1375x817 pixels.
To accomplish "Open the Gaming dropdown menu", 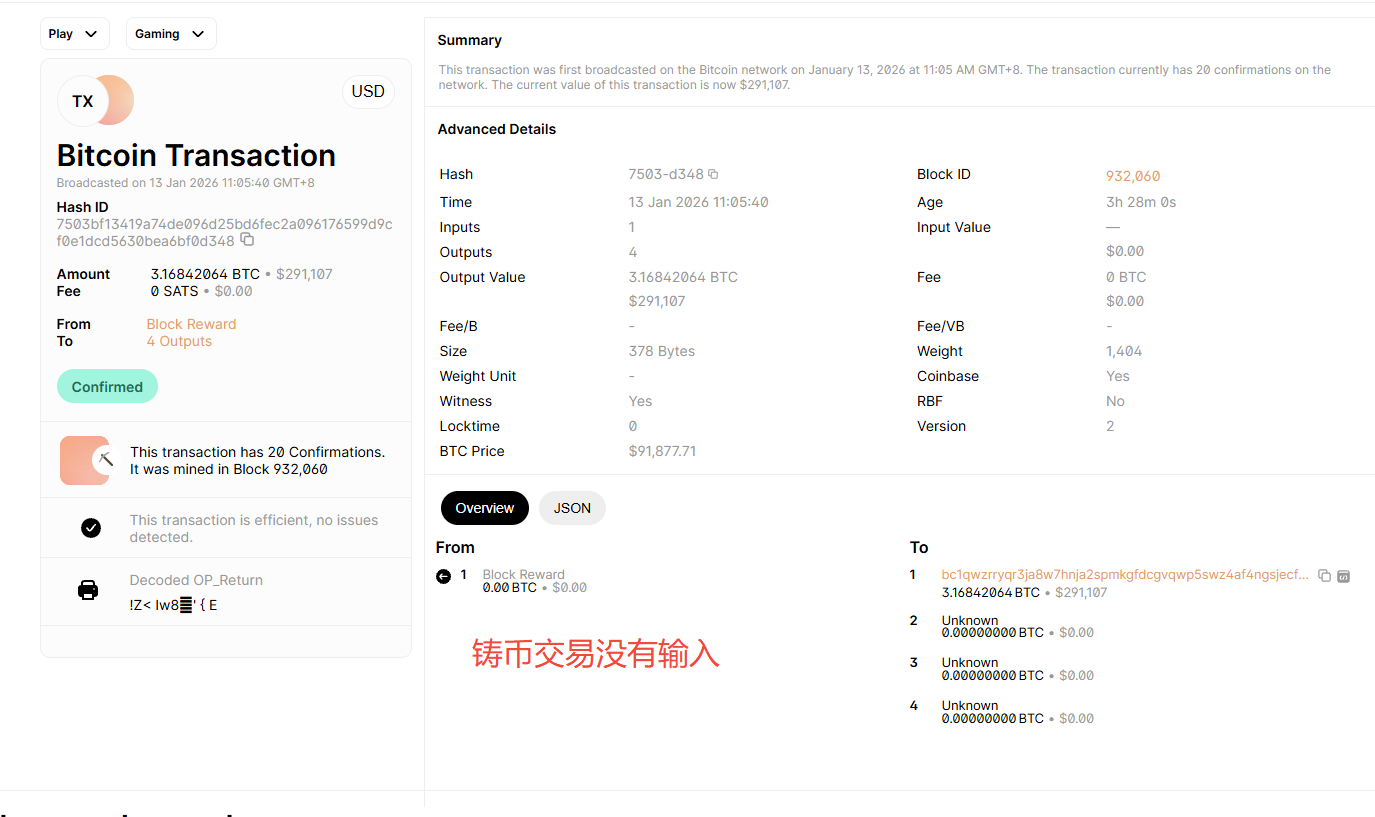I will tap(171, 34).
